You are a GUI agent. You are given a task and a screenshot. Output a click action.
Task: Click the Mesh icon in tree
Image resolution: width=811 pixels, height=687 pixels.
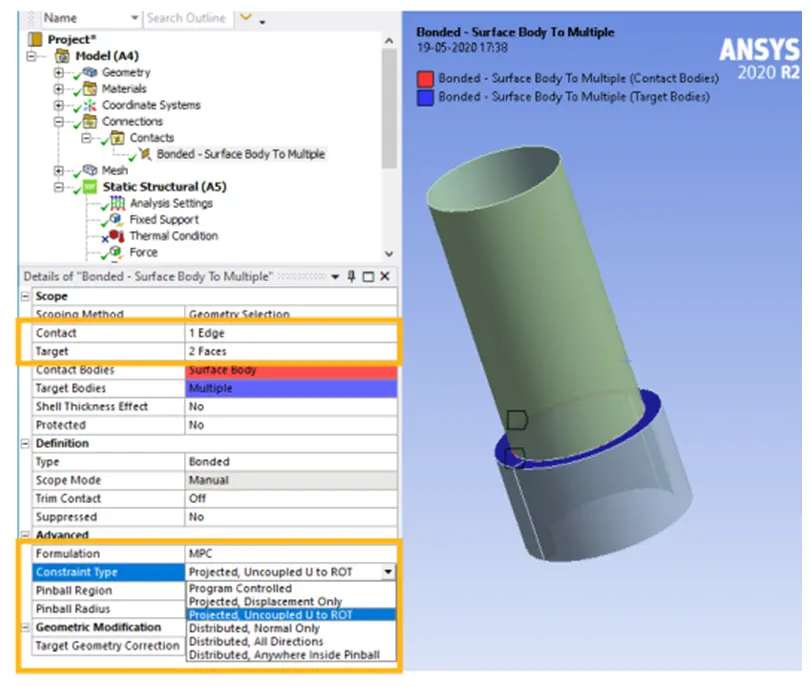click(90, 170)
